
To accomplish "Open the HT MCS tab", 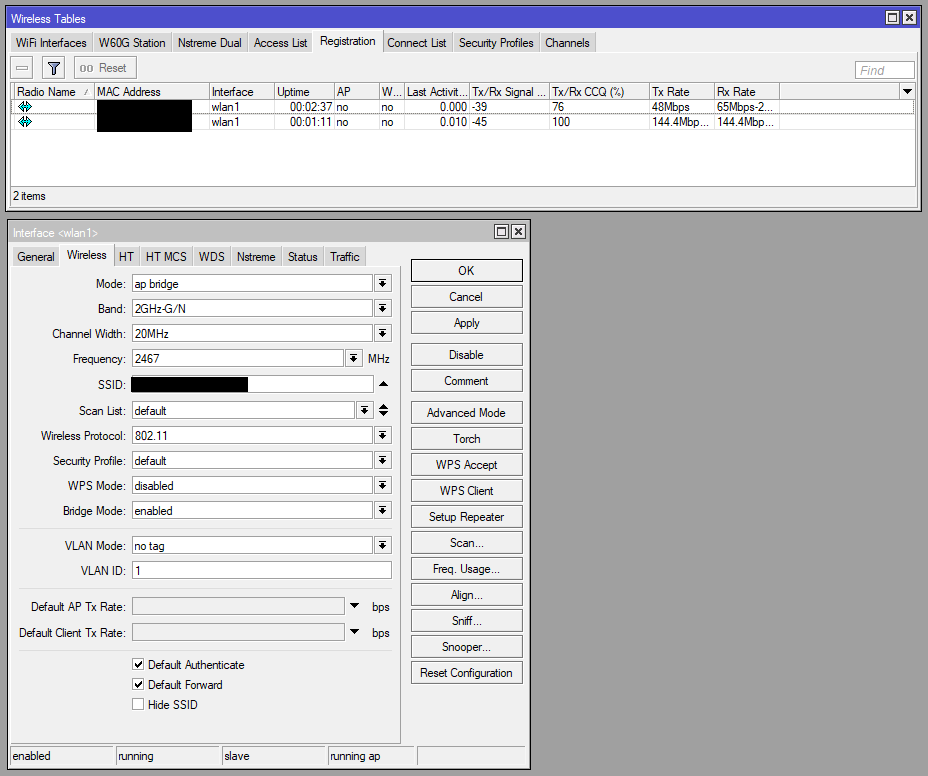I will [x=166, y=257].
